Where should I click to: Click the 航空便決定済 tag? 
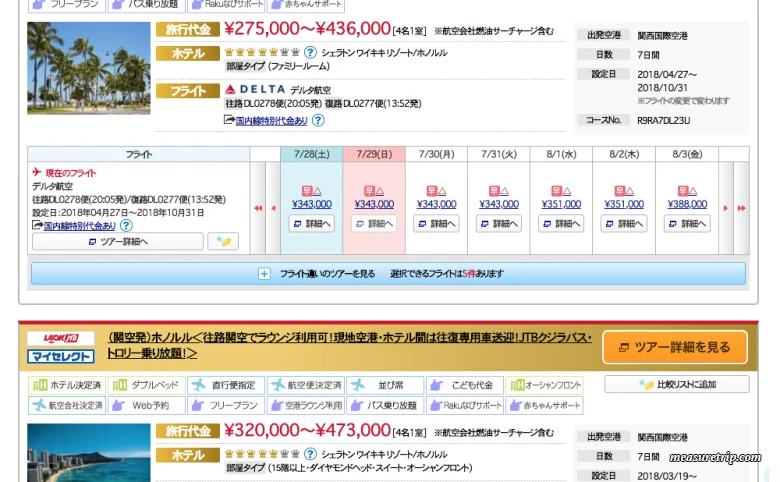pyautogui.click(x=305, y=385)
